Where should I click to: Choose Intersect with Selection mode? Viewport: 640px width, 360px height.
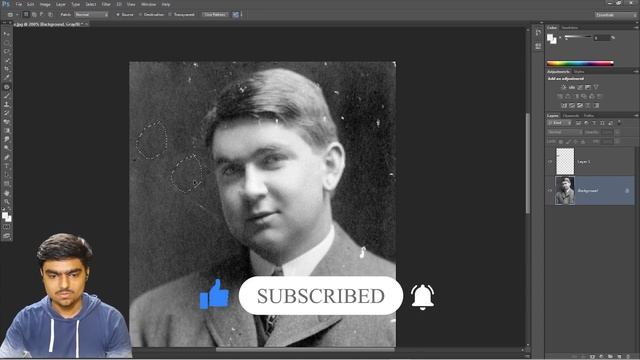[x=50, y=15]
